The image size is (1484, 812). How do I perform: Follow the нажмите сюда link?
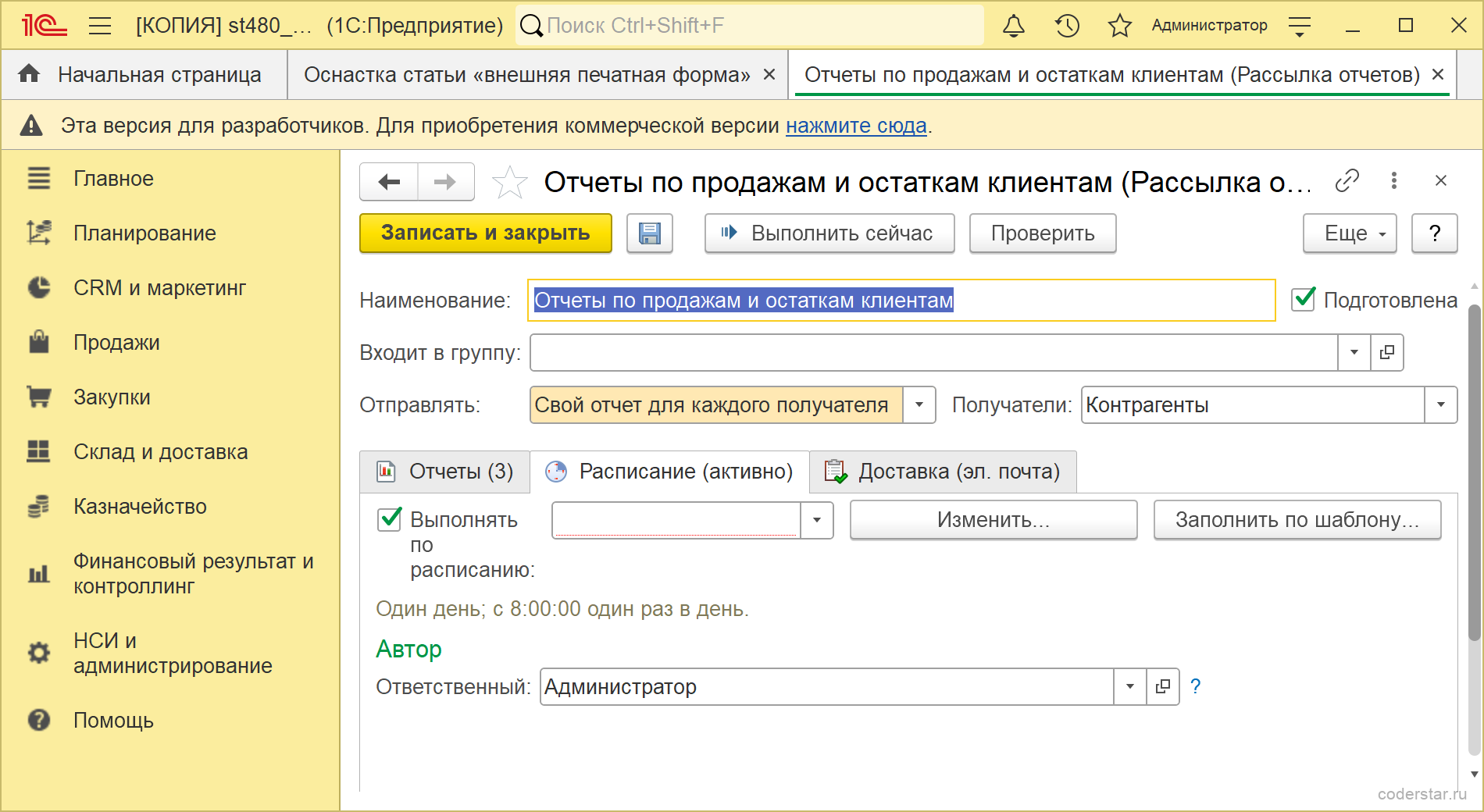pos(856,126)
